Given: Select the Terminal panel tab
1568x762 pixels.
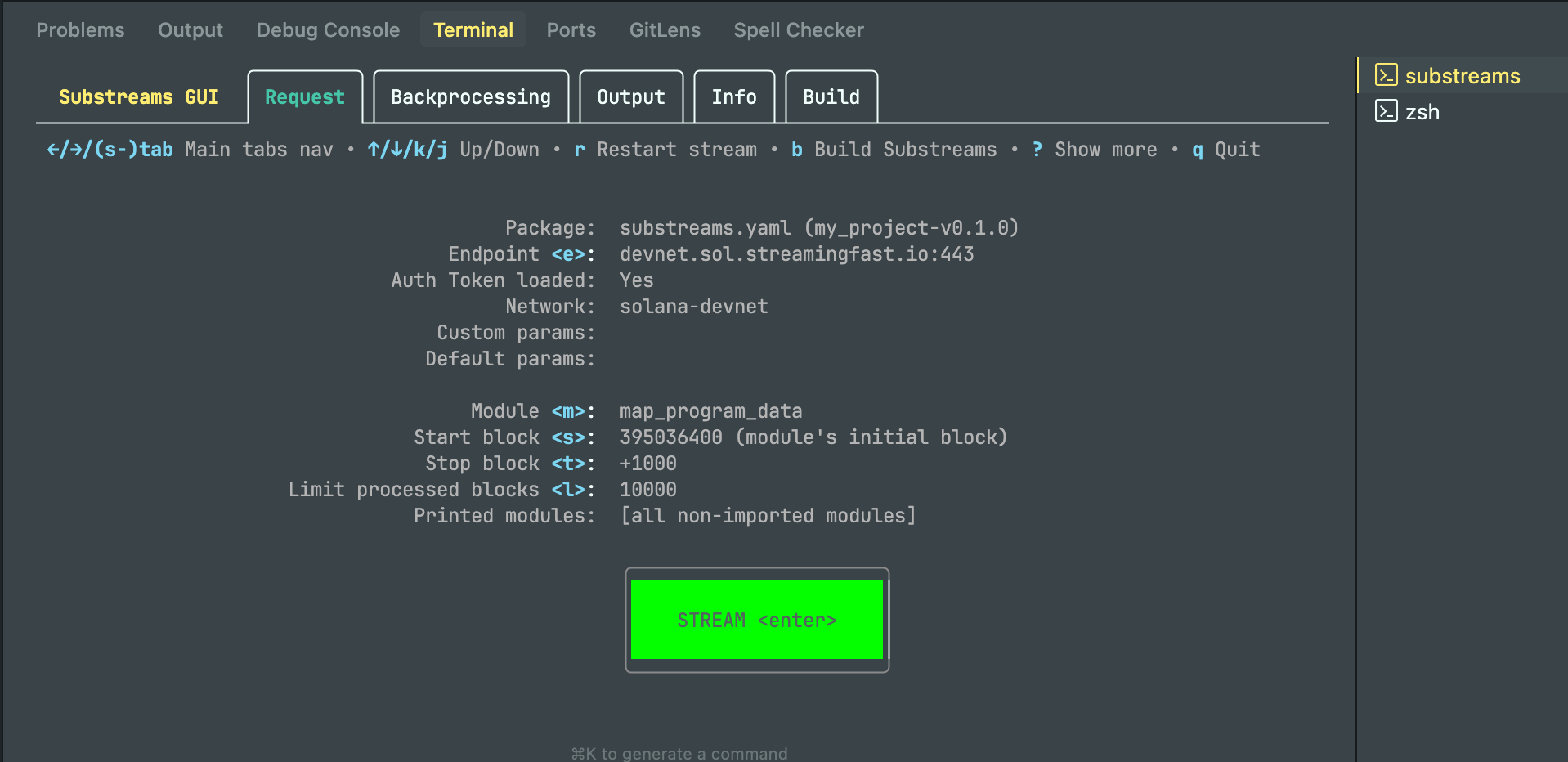Looking at the screenshot, I should click(x=473, y=30).
